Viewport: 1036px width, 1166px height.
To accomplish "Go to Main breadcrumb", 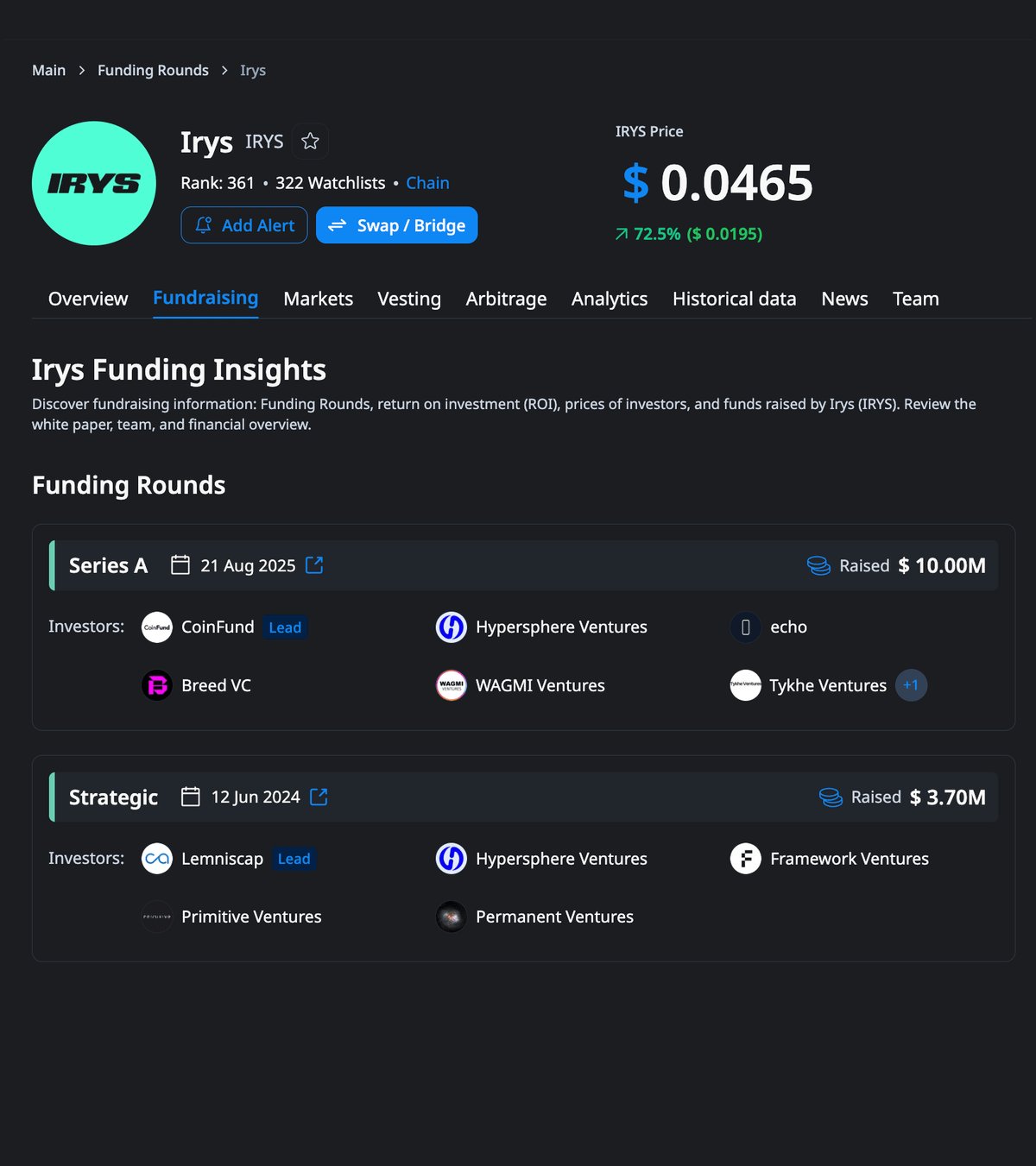I will tap(48, 70).
